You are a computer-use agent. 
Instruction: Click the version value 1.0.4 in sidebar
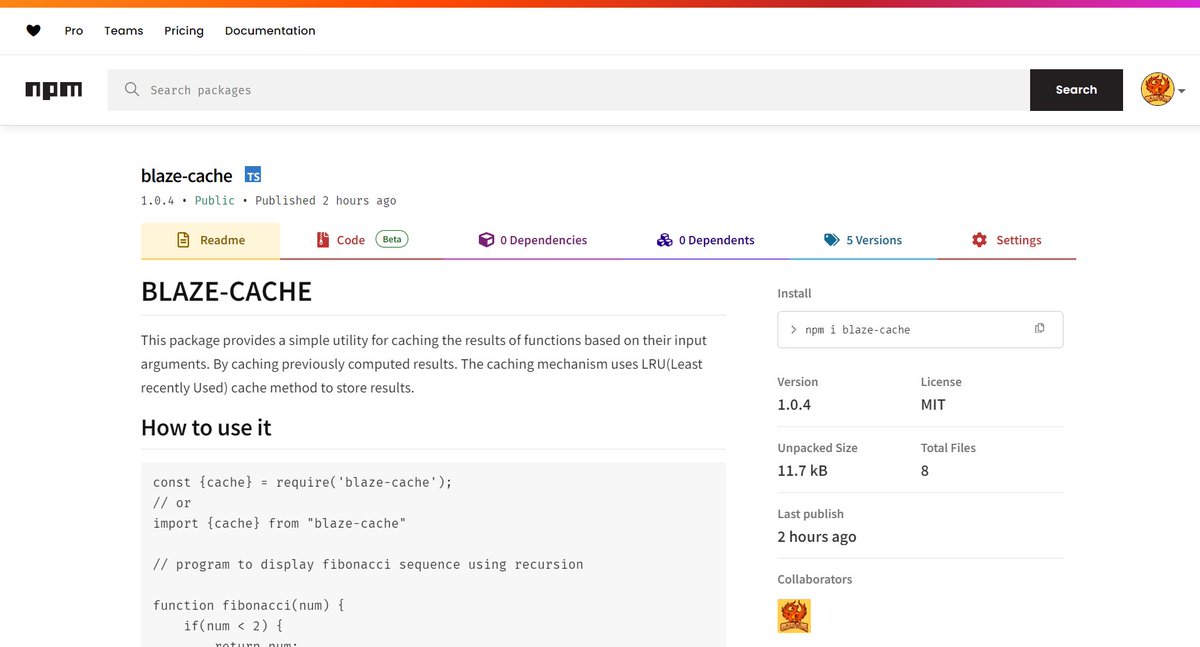pos(794,405)
